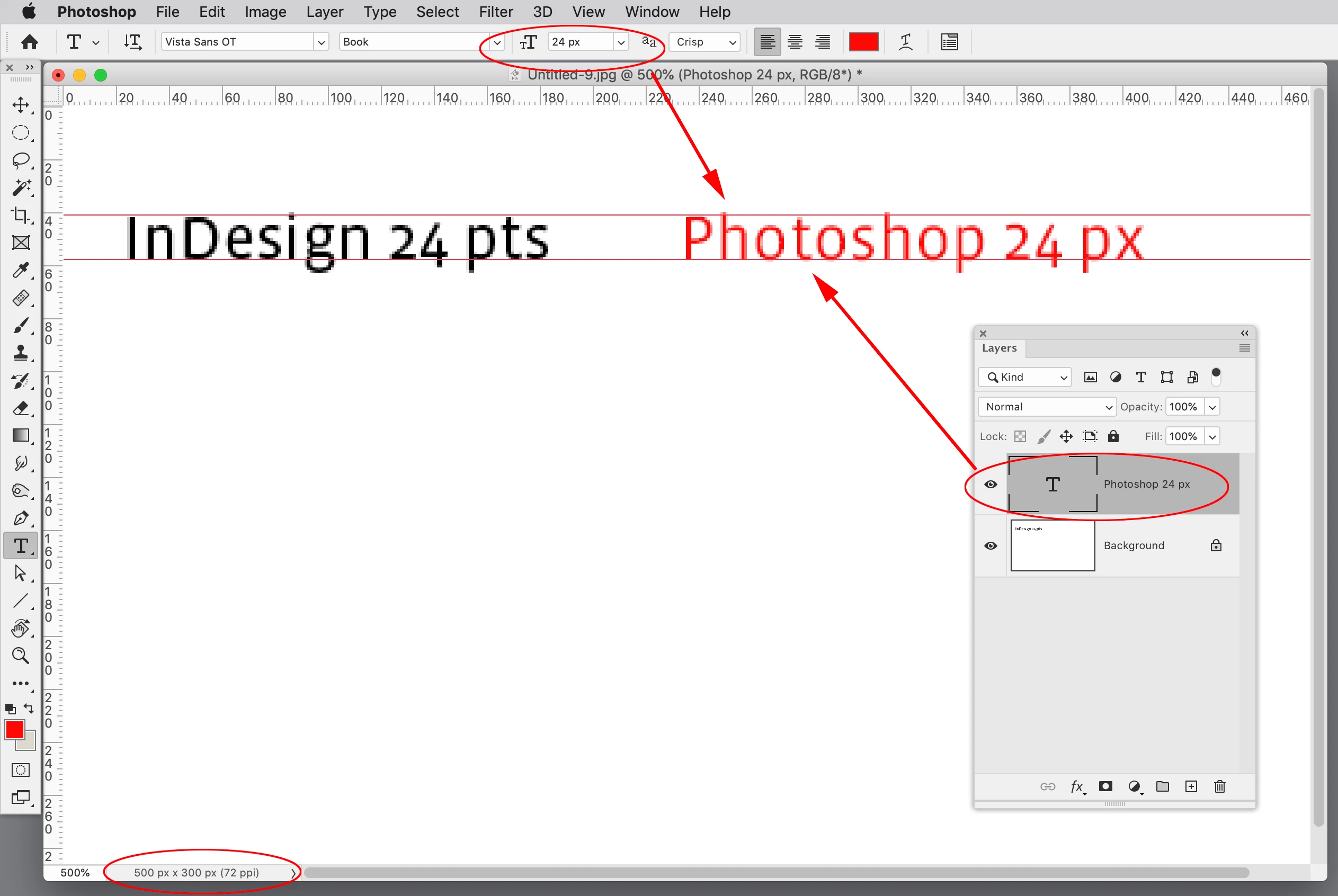The image size is (1338, 896).
Task: Open the font family dropdown
Action: click(x=321, y=42)
